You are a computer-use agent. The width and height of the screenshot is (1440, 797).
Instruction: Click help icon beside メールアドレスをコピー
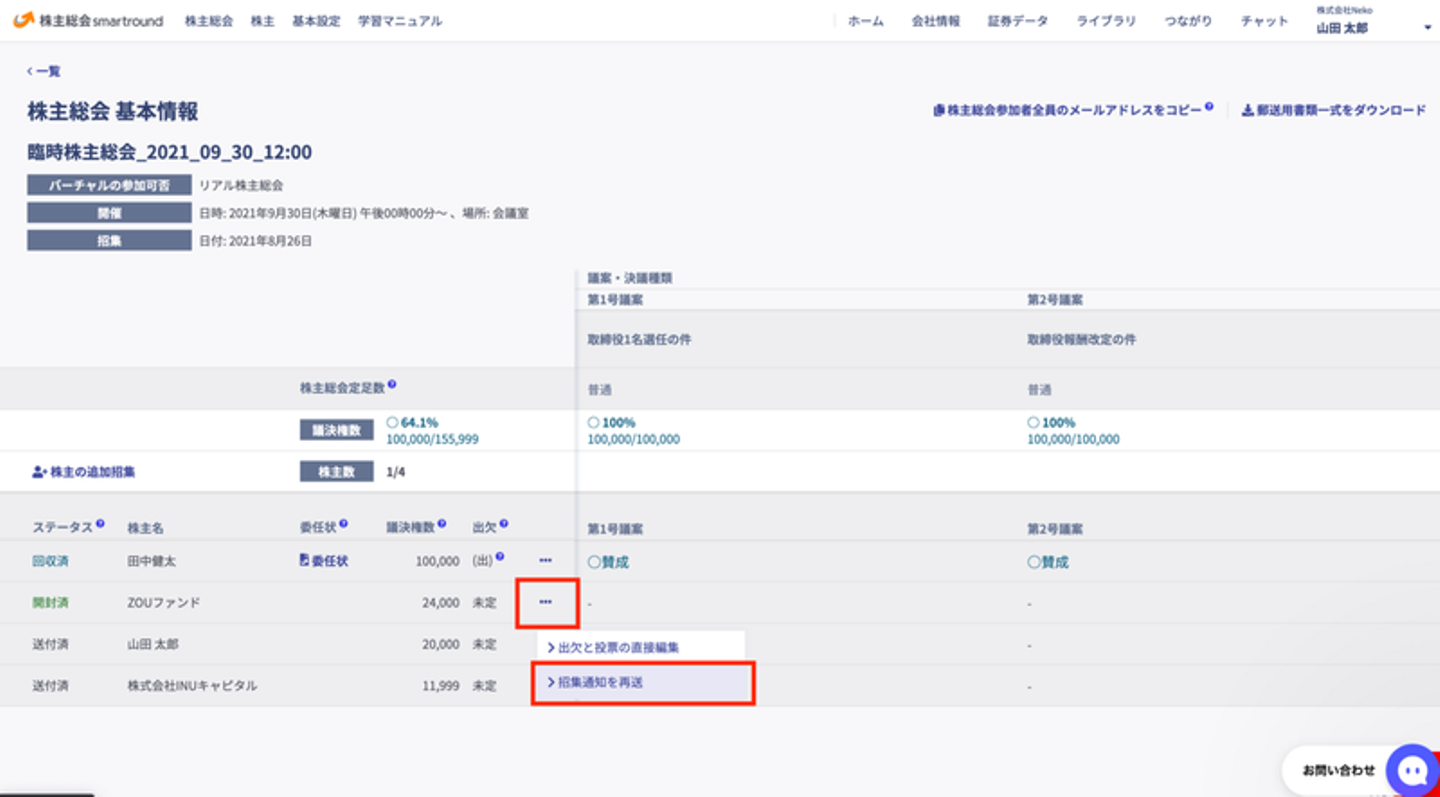pyautogui.click(x=1209, y=106)
